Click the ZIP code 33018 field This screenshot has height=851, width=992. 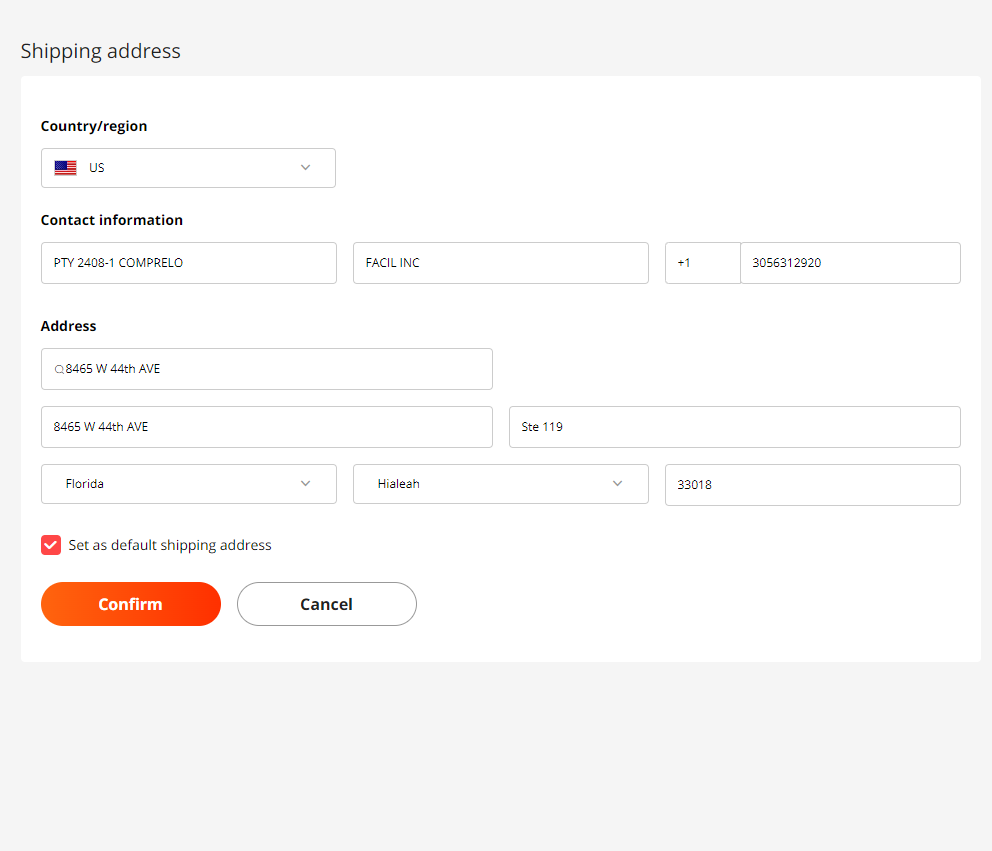tap(813, 485)
